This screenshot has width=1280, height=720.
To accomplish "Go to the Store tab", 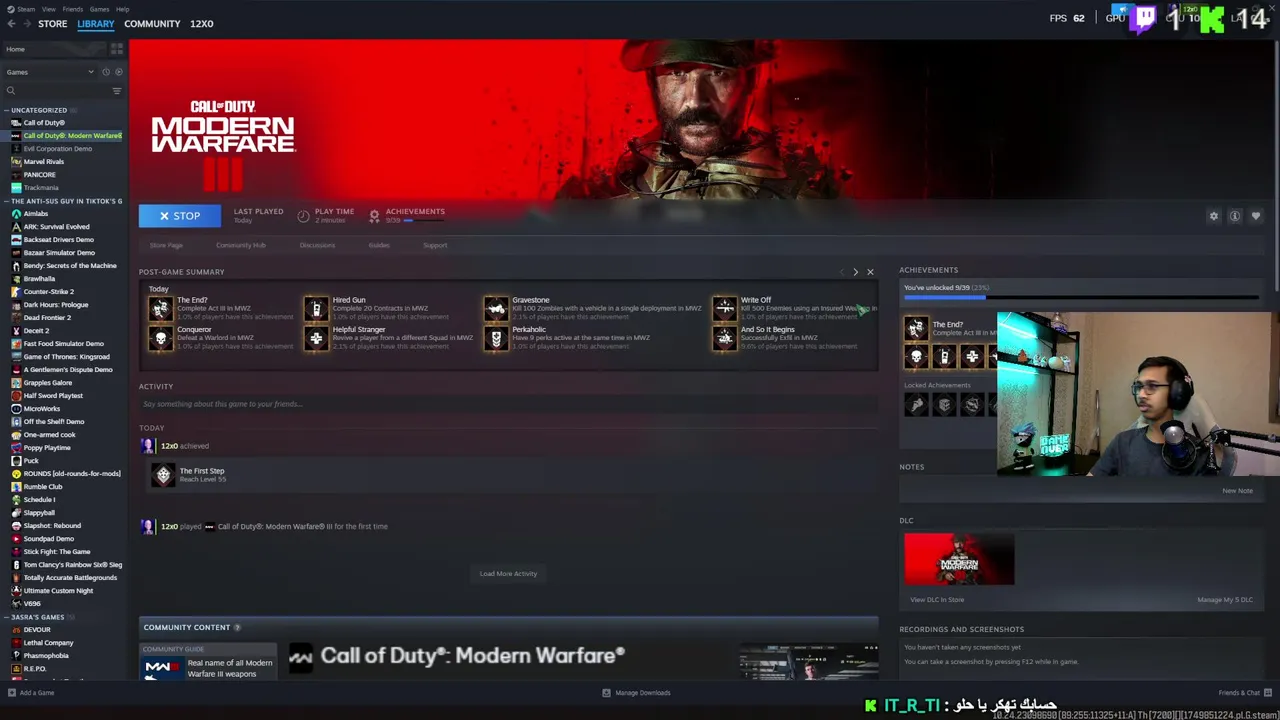I will (x=52, y=24).
